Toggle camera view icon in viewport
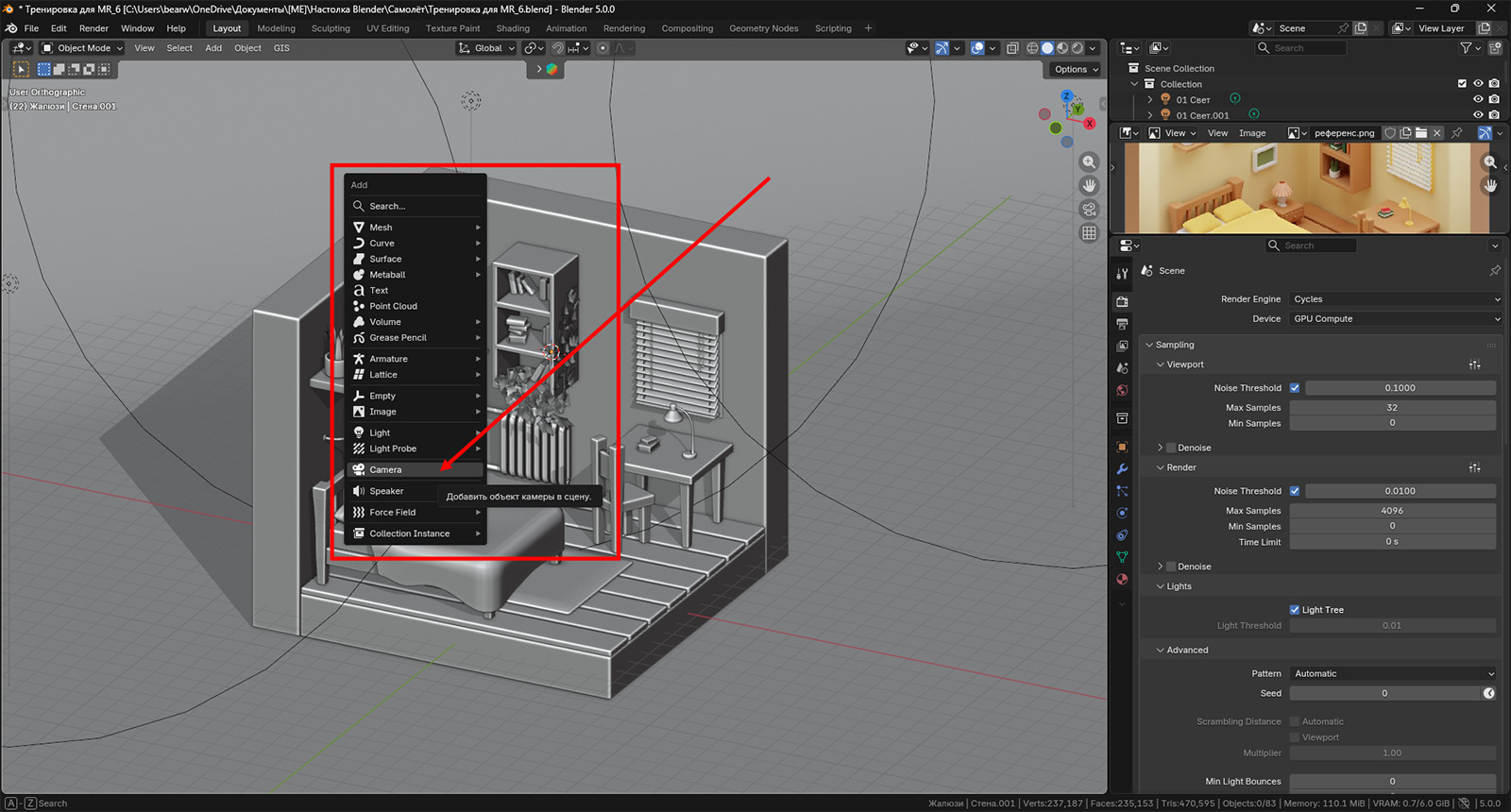This screenshot has height=812, width=1511. (x=1089, y=209)
